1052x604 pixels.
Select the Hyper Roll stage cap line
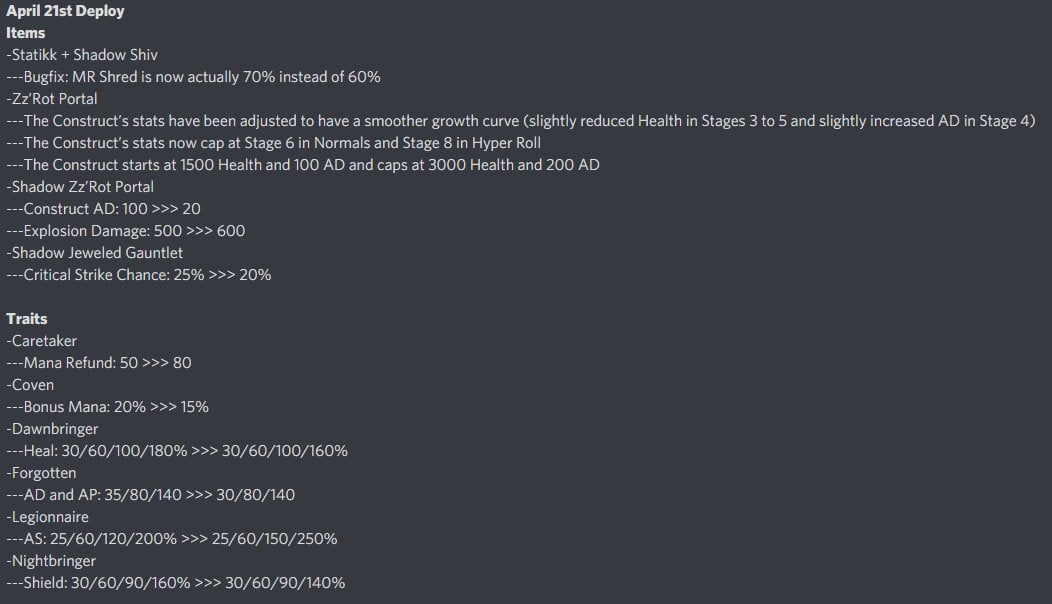point(273,143)
